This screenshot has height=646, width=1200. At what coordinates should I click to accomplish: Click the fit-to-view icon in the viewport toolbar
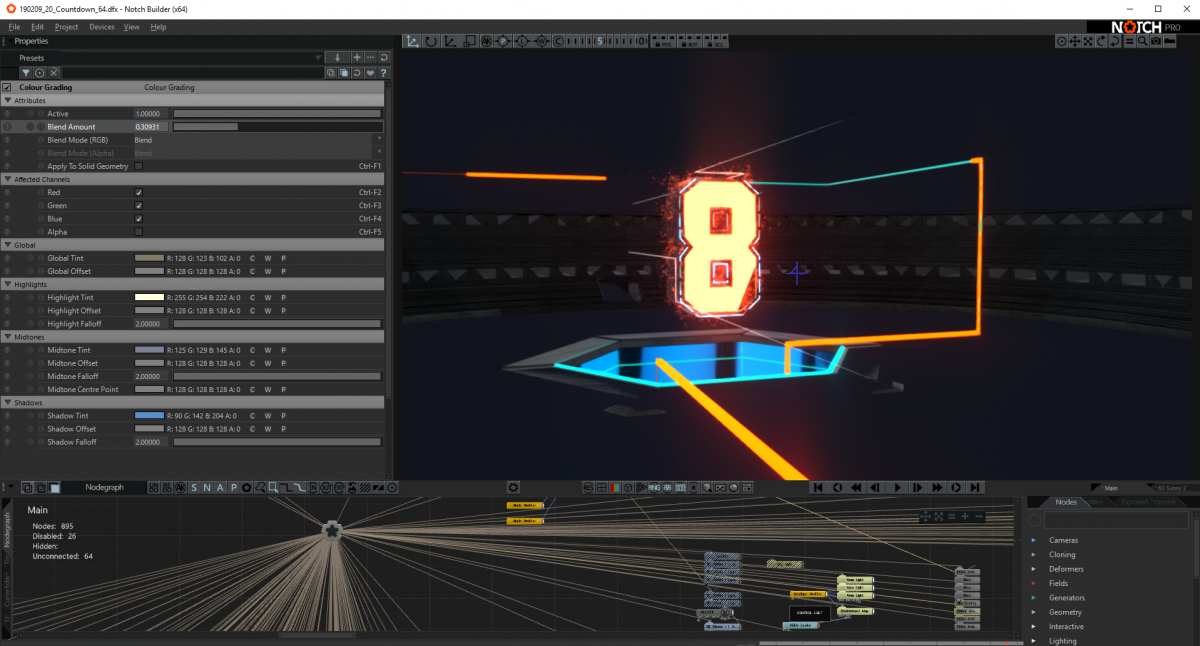(1088, 41)
